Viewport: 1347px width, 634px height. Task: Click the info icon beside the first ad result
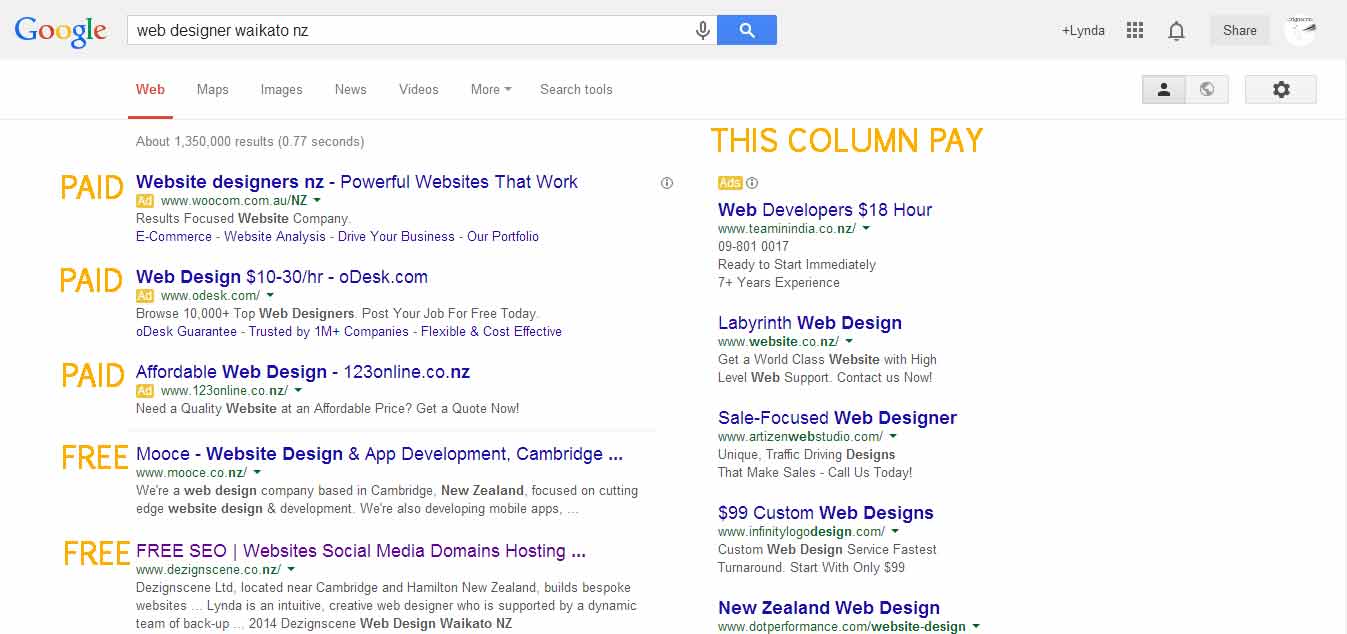pos(666,182)
